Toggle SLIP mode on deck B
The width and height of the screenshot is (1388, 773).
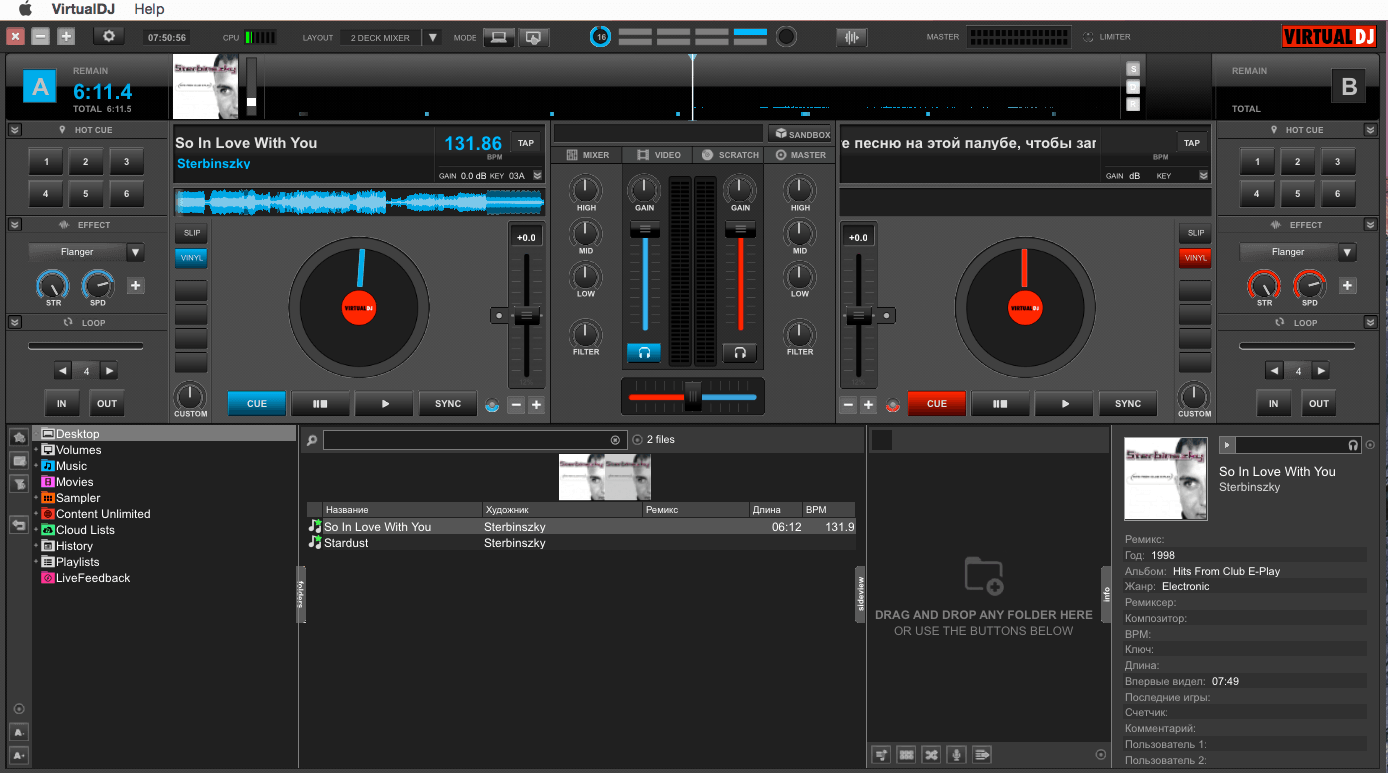coord(1195,233)
